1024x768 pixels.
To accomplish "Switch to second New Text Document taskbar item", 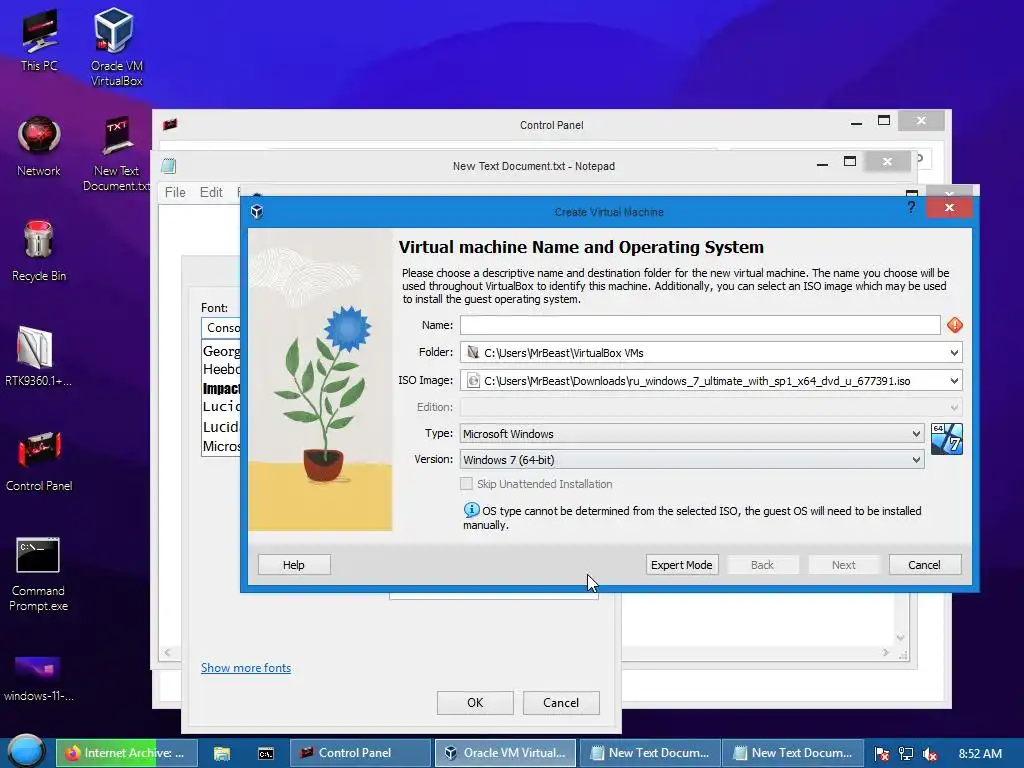I will click(x=793, y=753).
